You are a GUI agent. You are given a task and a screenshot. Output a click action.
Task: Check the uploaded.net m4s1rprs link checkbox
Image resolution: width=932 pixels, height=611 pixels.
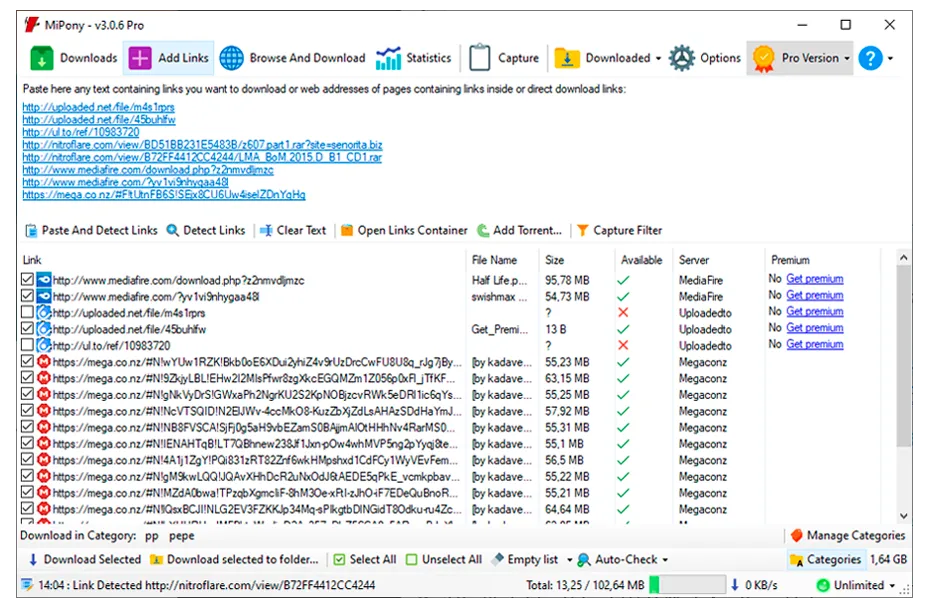point(27,312)
